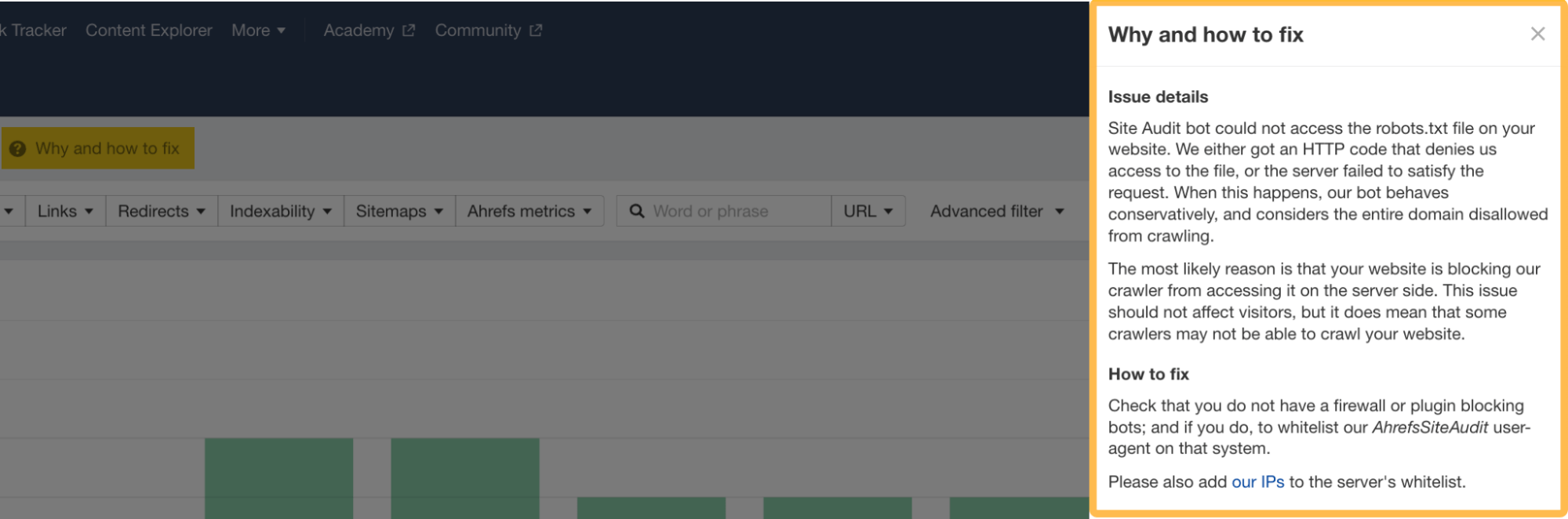Click the magnifier icon in the search filter
This screenshot has width=1568, height=519.
638,210
